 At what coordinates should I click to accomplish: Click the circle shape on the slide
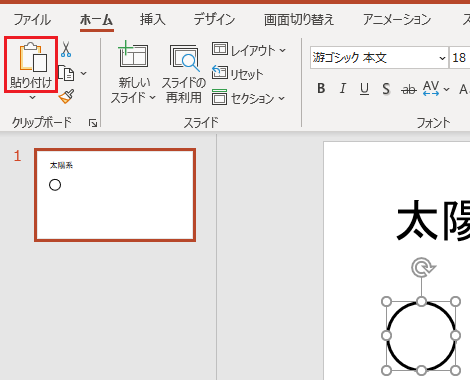click(x=421, y=336)
